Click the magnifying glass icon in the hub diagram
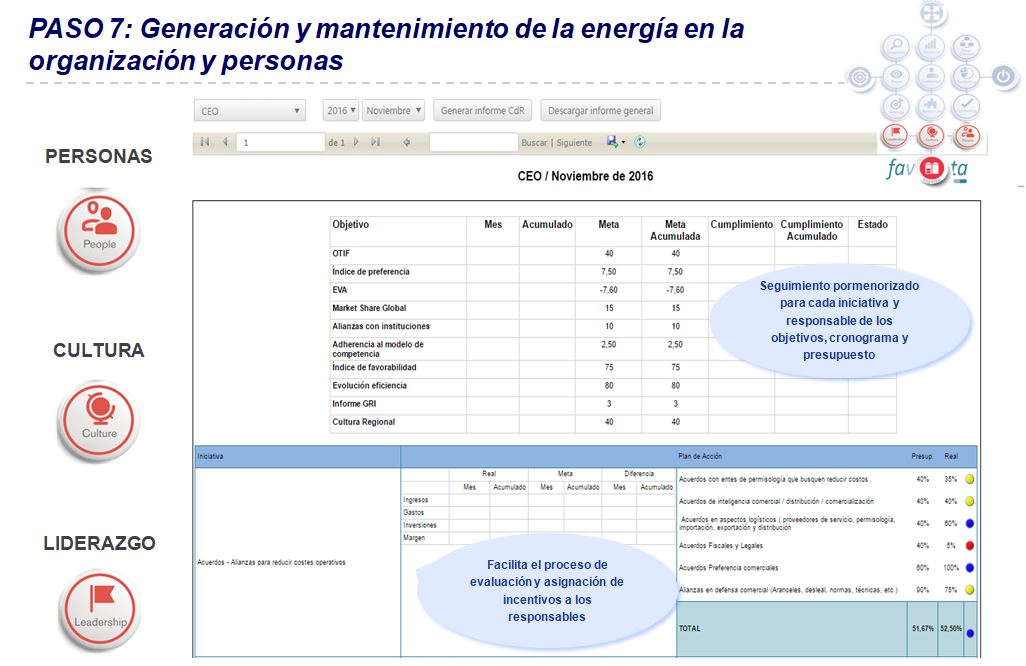The image size is (1026, 666). point(896,46)
